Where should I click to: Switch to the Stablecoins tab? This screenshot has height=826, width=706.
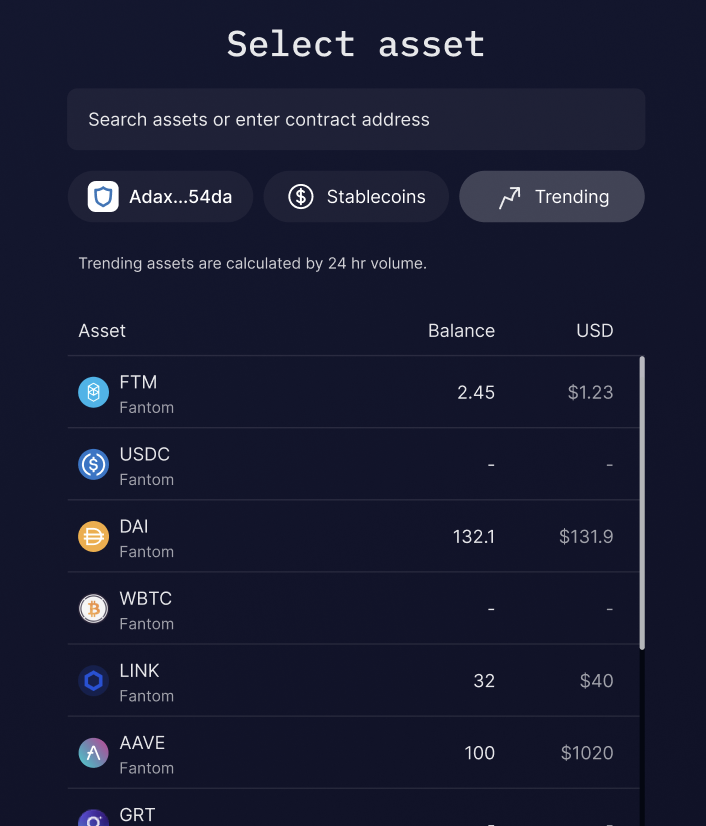356,196
